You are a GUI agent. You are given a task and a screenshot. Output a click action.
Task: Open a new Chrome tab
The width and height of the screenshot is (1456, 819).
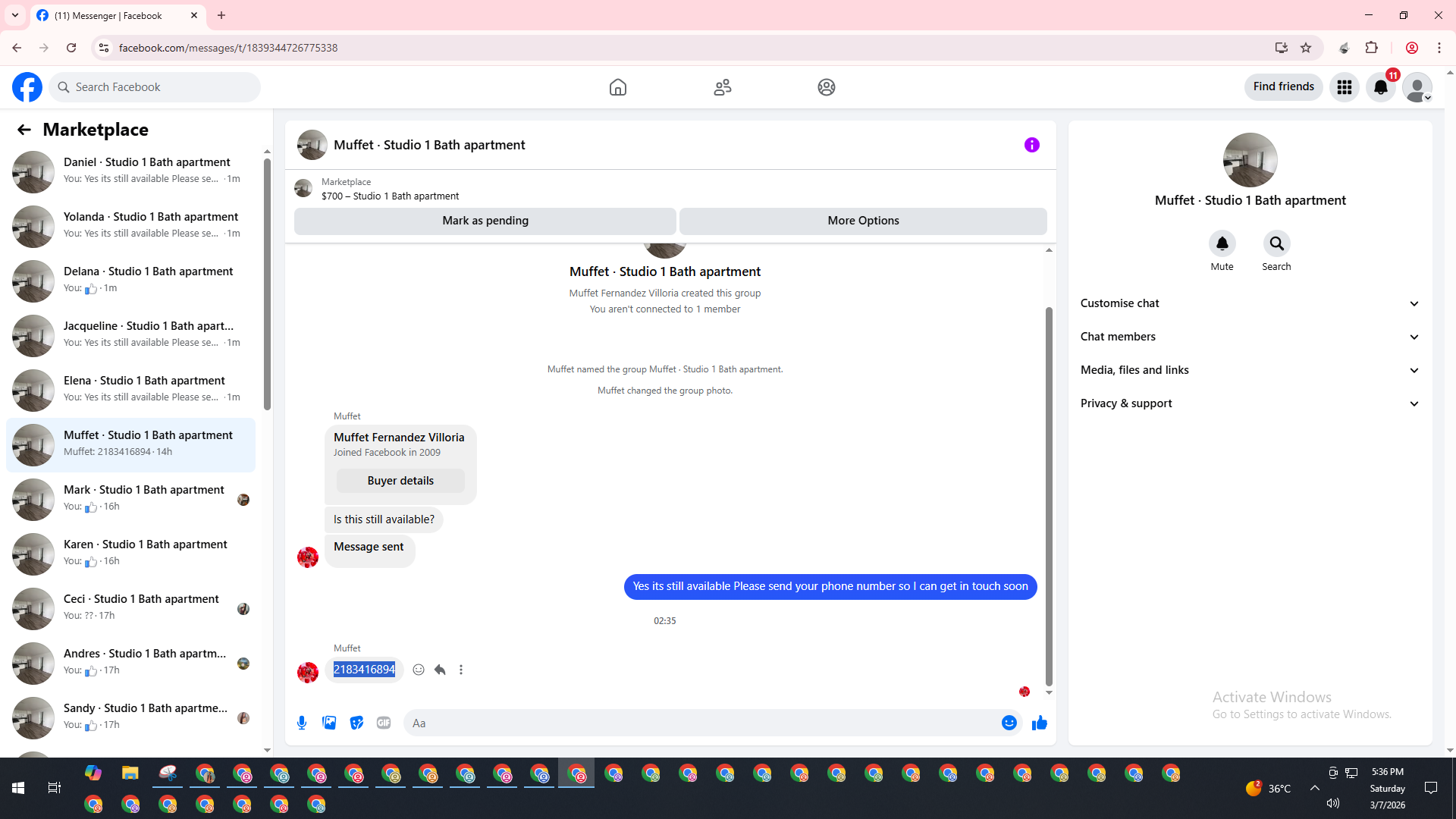(x=221, y=15)
